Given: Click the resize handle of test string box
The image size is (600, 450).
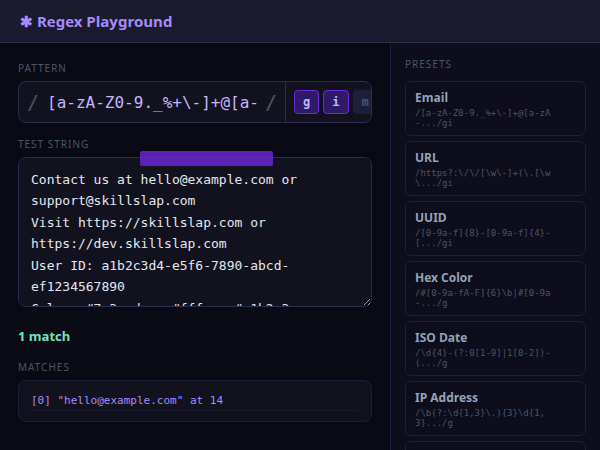Looking at the screenshot, I should click(366, 301).
